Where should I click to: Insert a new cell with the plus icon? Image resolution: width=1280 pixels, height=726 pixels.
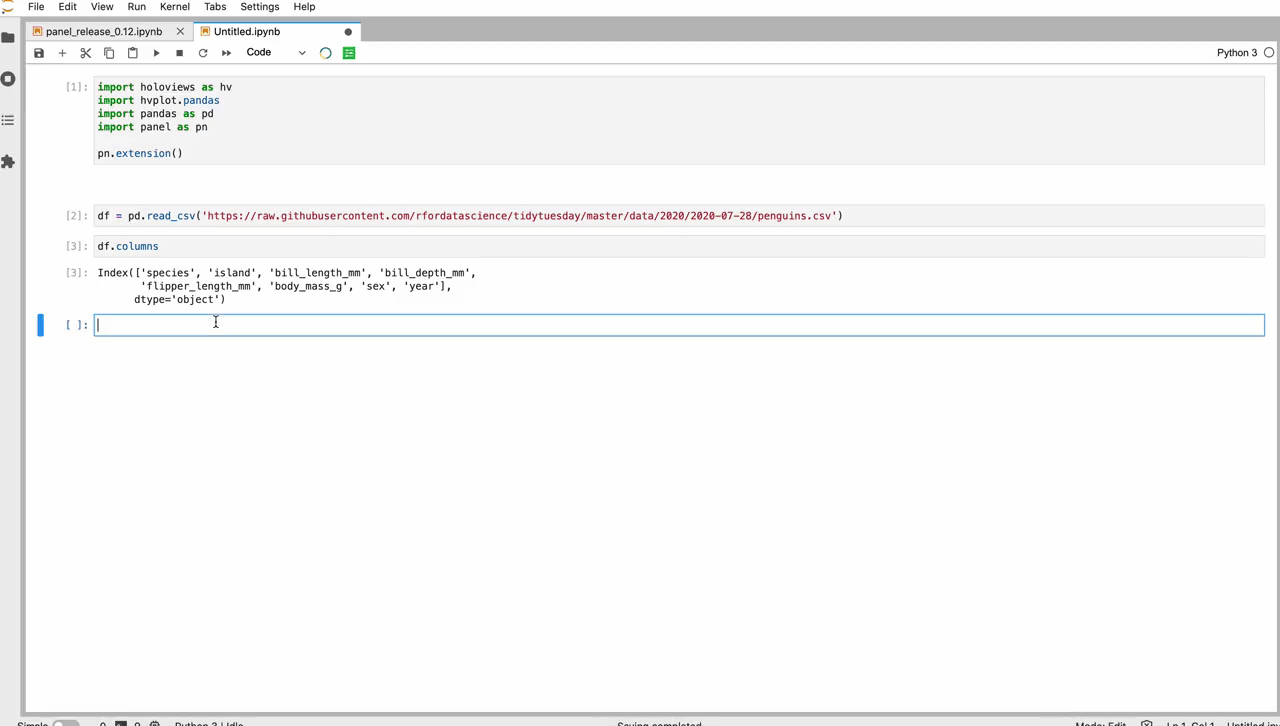pos(62,53)
